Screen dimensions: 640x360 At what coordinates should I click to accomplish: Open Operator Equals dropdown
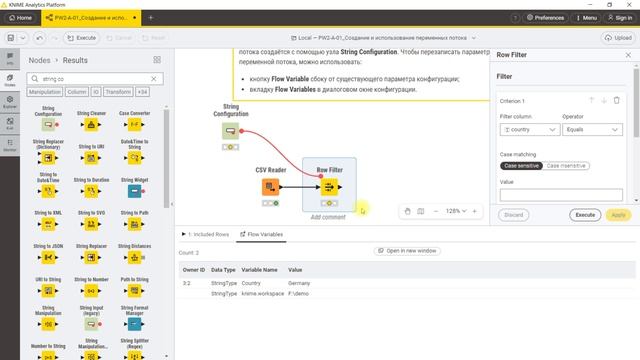(x=592, y=130)
